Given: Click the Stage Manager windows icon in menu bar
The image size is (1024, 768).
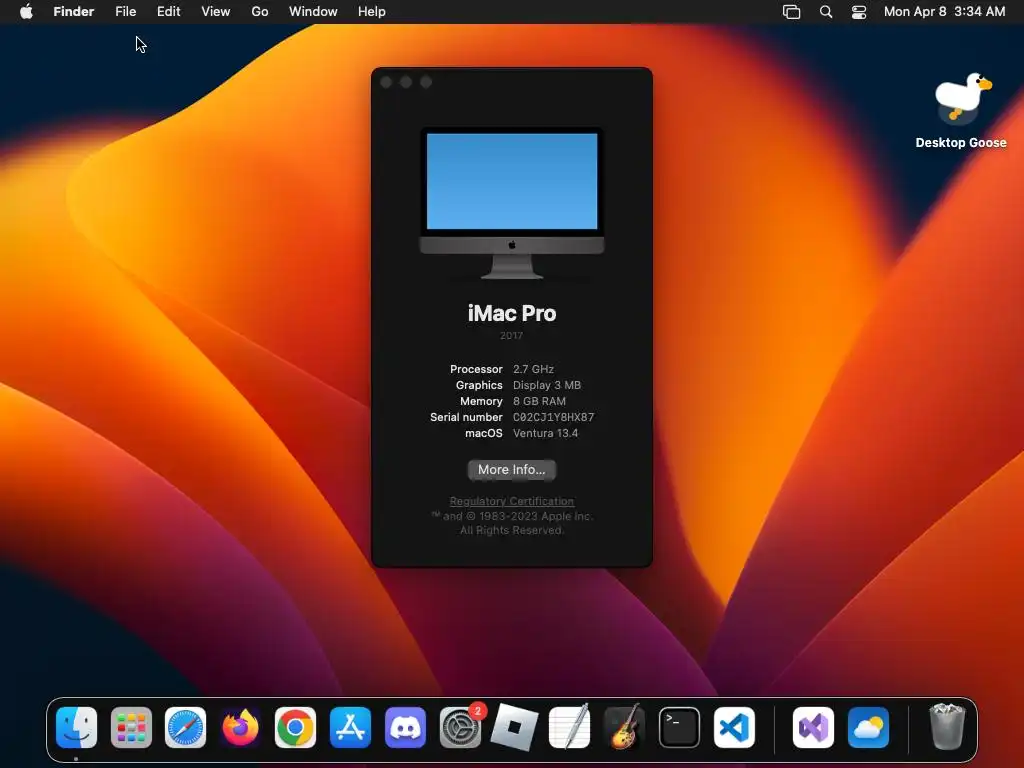Looking at the screenshot, I should [x=792, y=12].
